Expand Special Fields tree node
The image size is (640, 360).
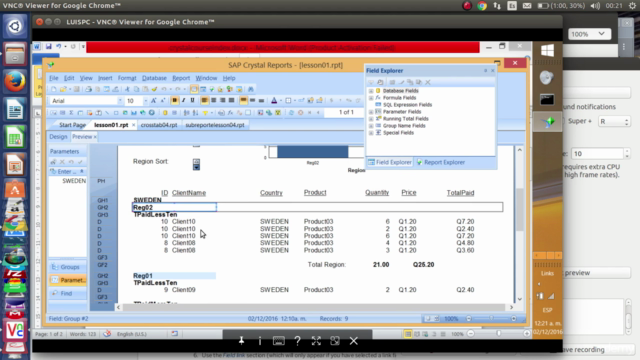(x=371, y=133)
